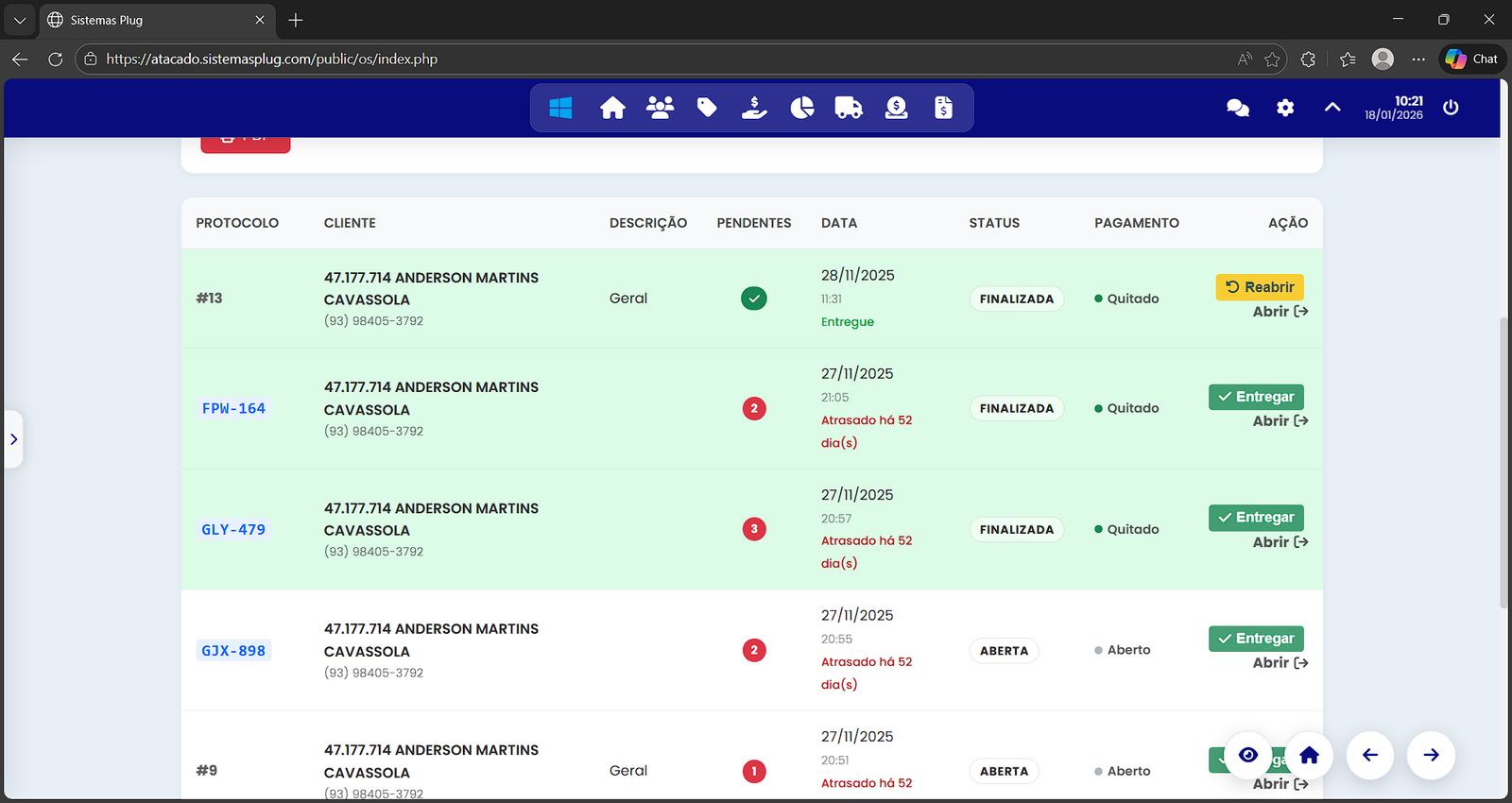Open the price tag icon
The height and width of the screenshot is (803, 1512).
click(x=707, y=109)
